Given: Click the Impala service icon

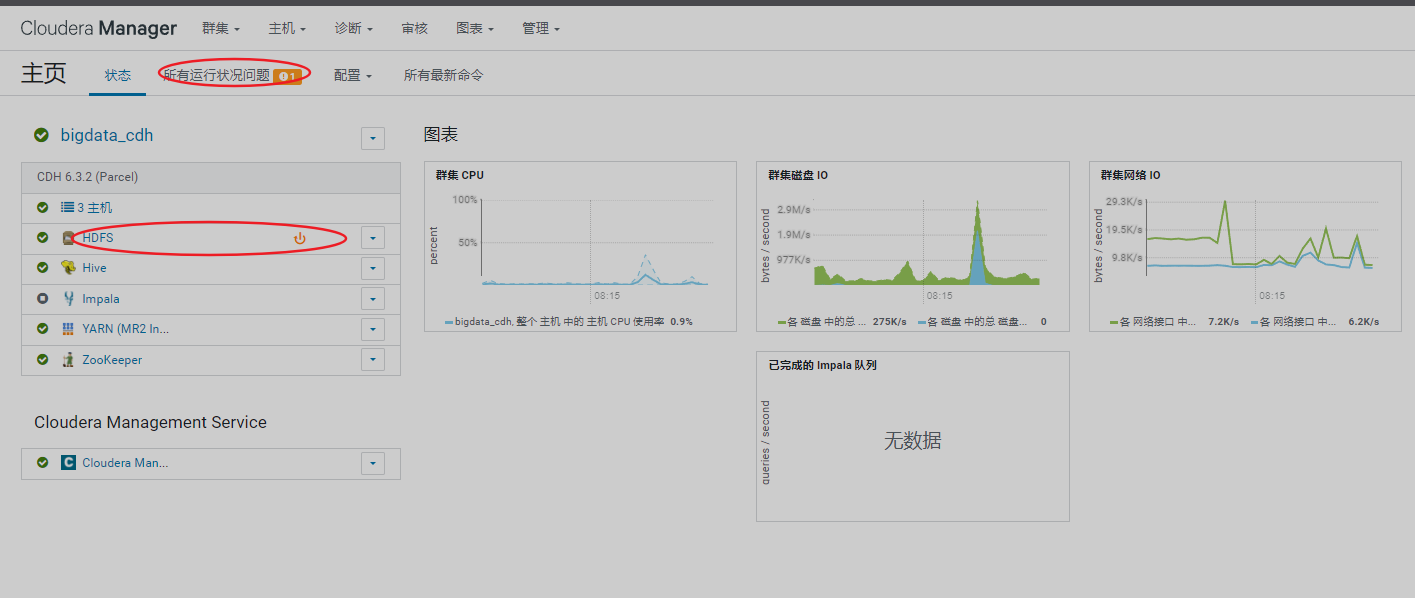Looking at the screenshot, I should 68,299.
